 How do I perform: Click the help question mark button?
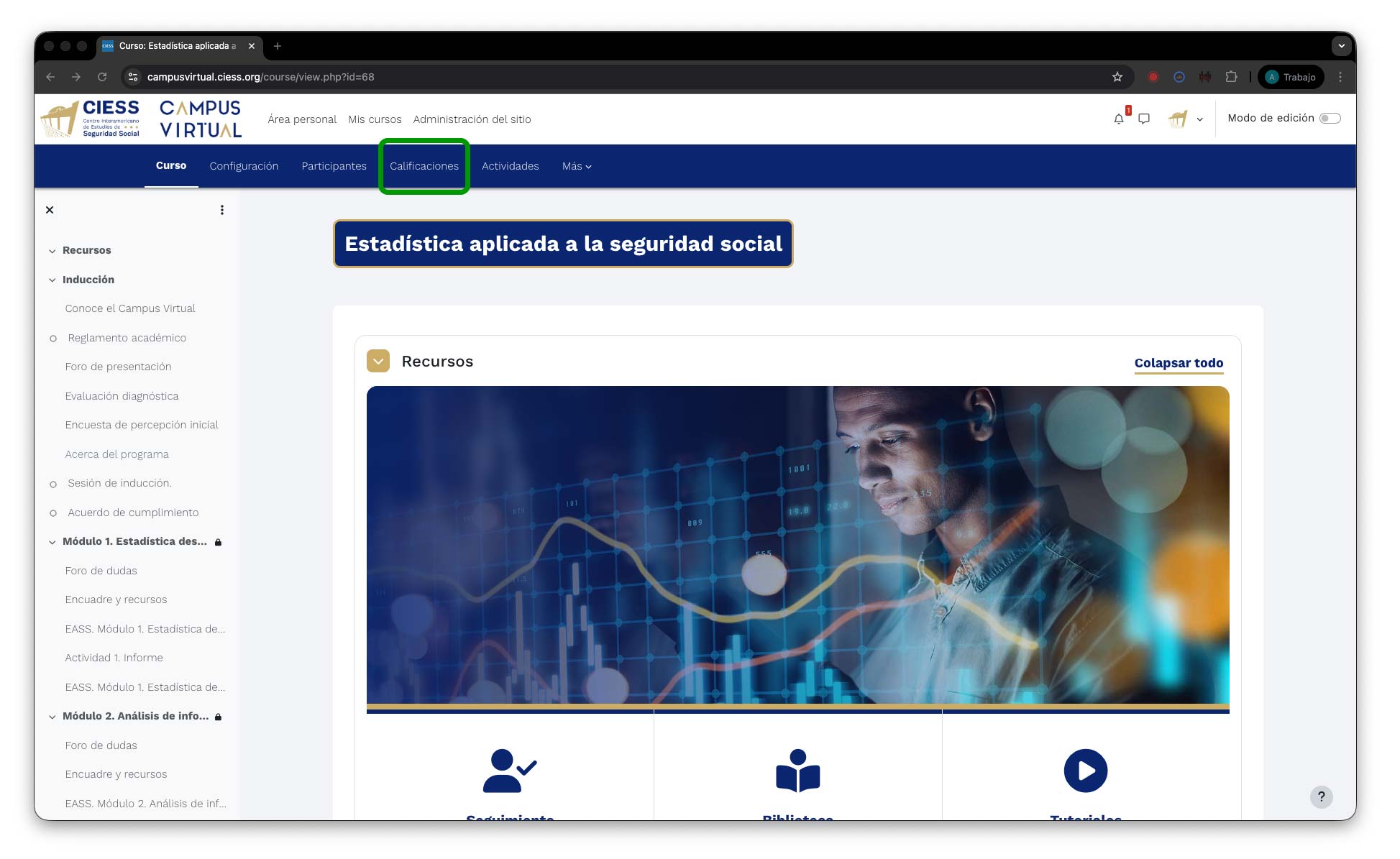[x=1321, y=796]
